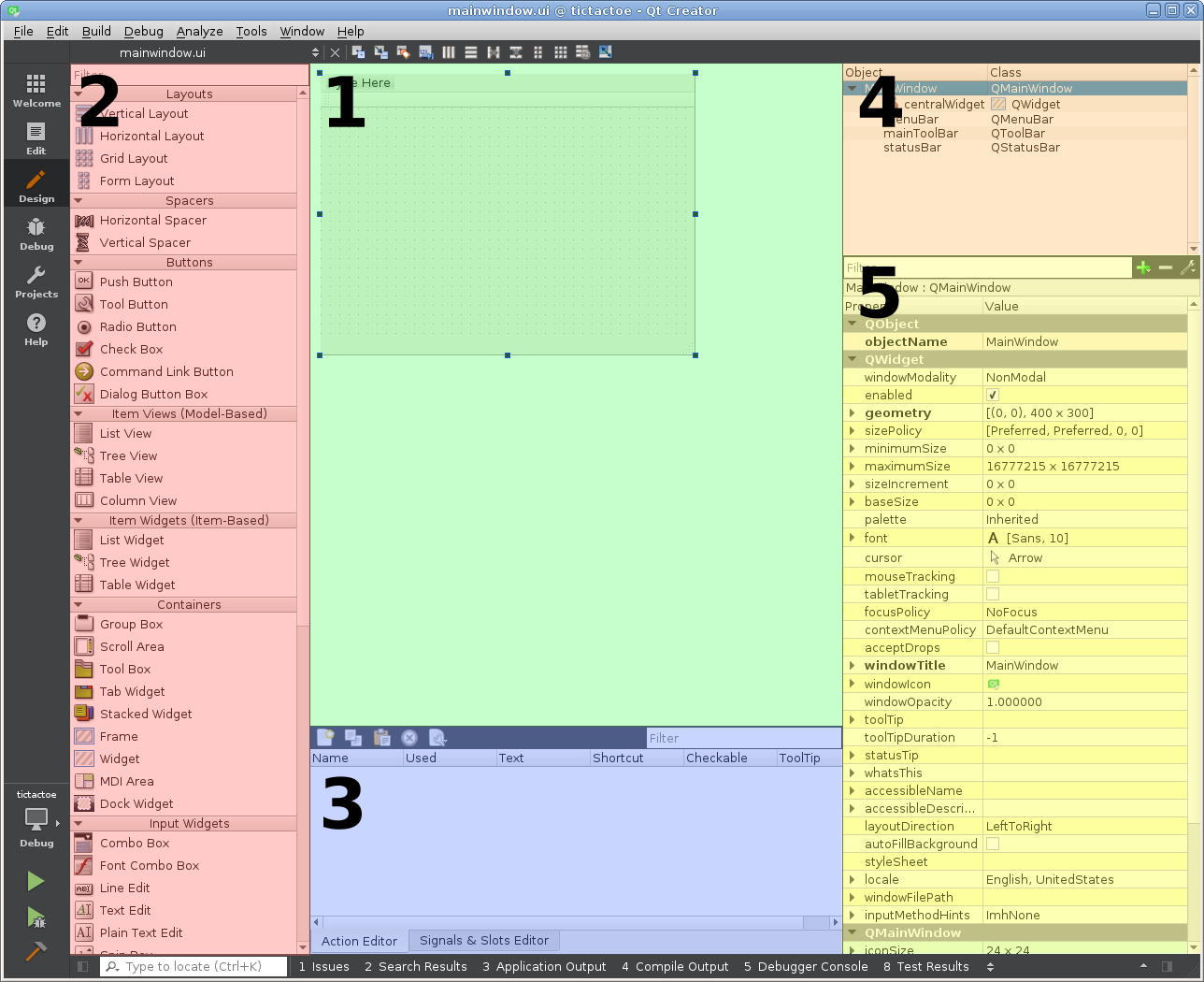The height and width of the screenshot is (982, 1204).
Task: Toggle the enabled property checkbox
Action: pos(993,396)
